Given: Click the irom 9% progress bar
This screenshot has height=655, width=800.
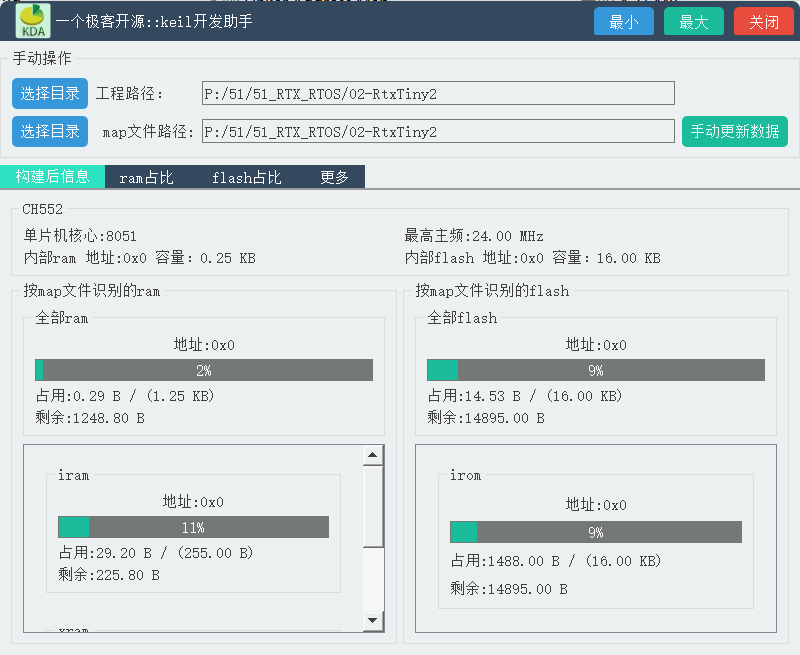Looking at the screenshot, I should [596, 533].
